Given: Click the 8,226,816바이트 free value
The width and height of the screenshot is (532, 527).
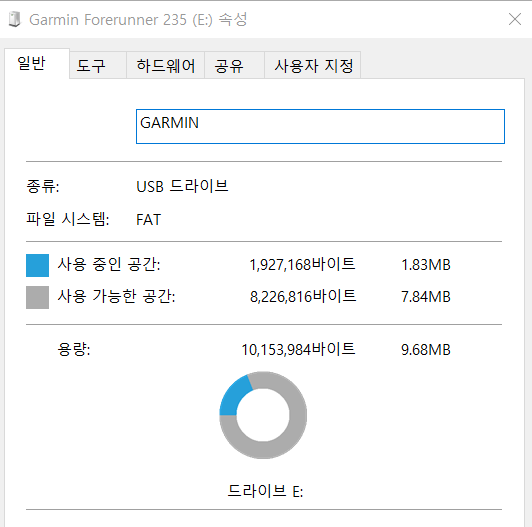Looking at the screenshot, I should click(303, 297).
